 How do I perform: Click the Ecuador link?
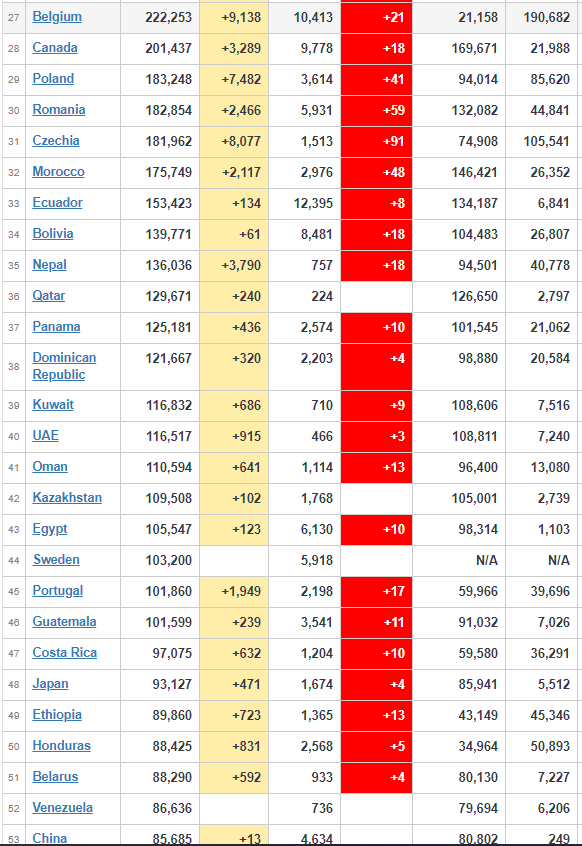tap(58, 203)
